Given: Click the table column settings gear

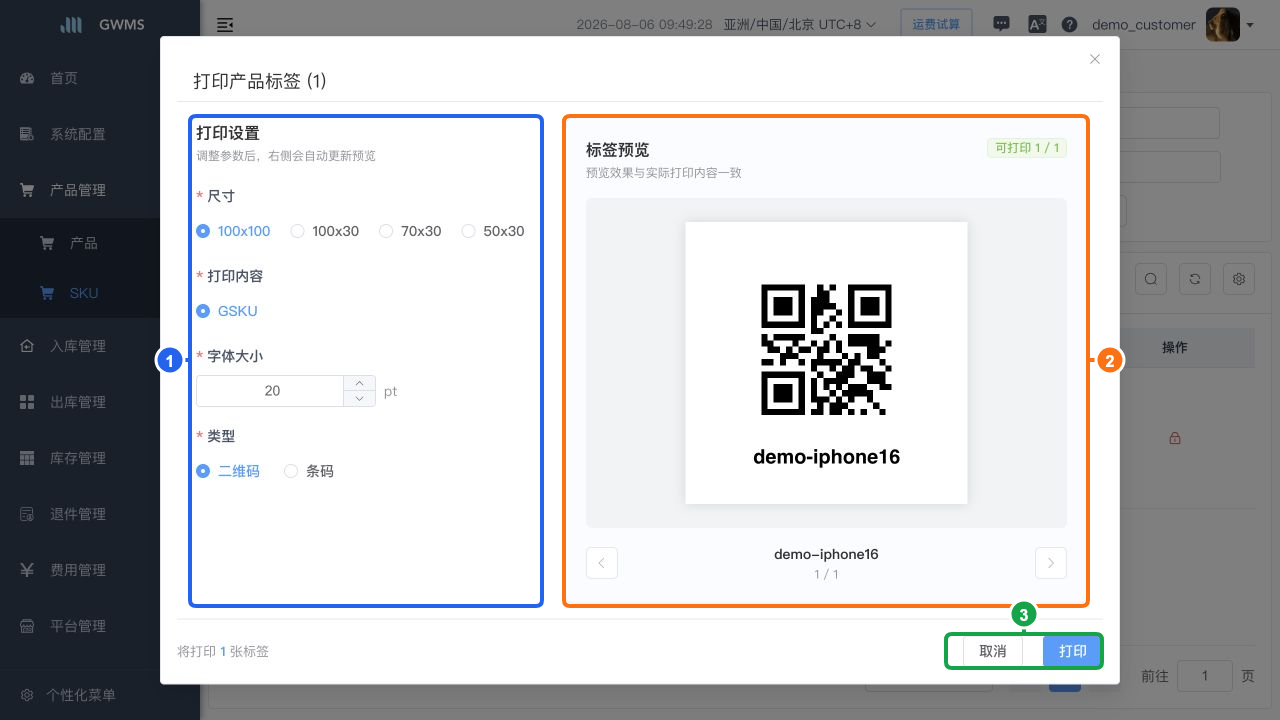Looking at the screenshot, I should pos(1239,279).
